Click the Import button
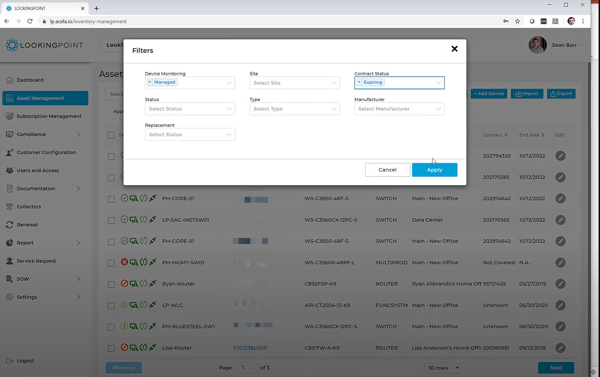The width and height of the screenshot is (600, 377). (x=527, y=93)
